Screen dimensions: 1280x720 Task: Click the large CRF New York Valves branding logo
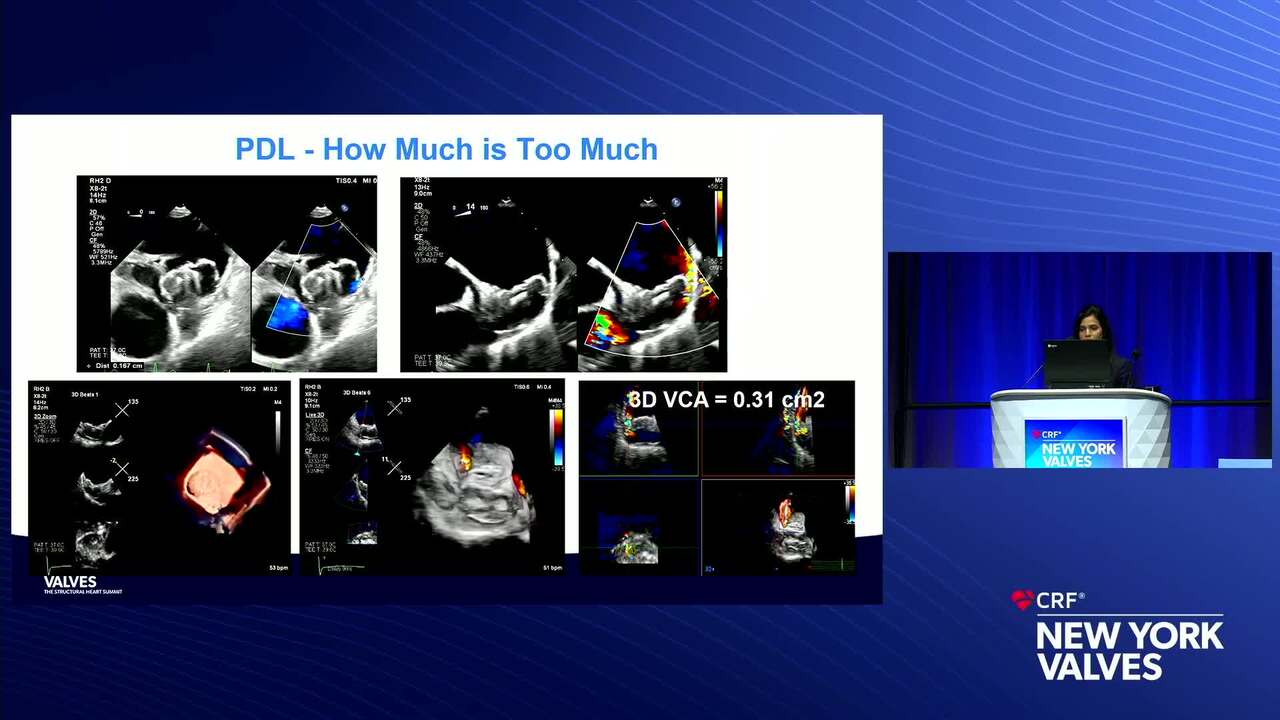click(x=1117, y=635)
